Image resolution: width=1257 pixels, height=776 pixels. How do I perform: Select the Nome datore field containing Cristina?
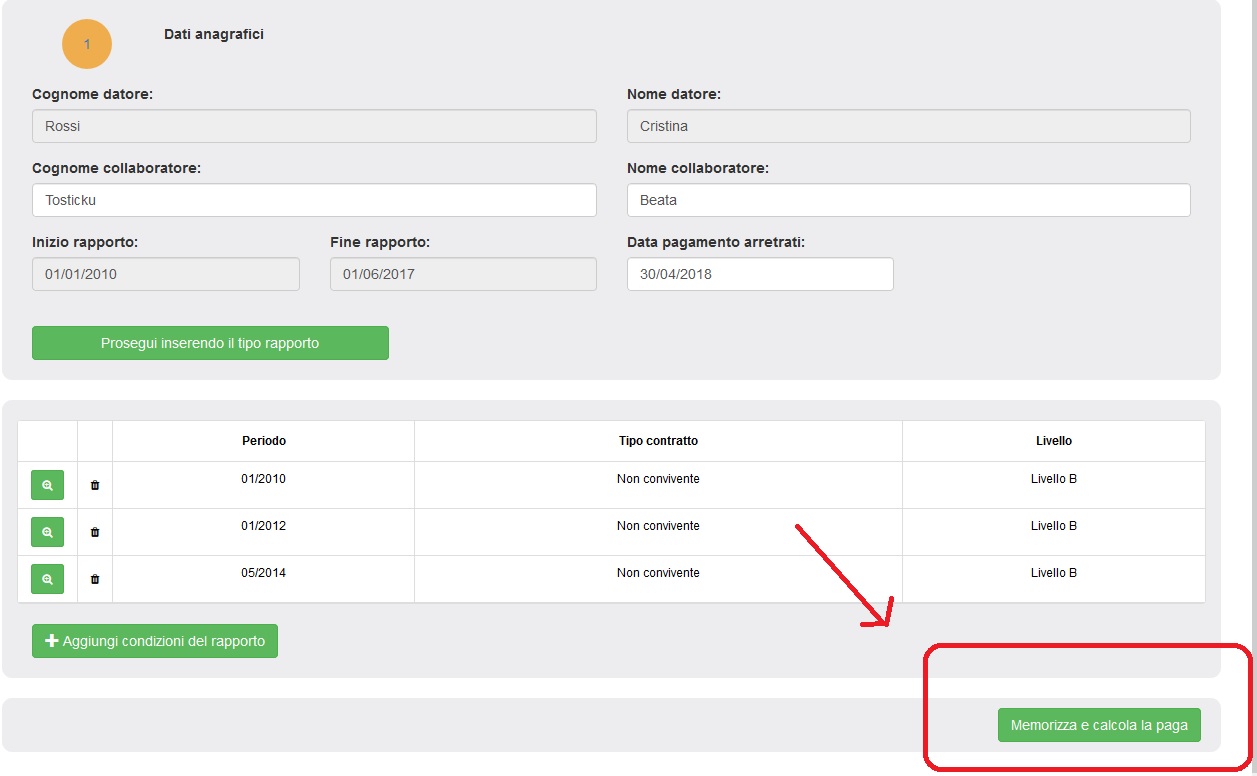pos(908,126)
